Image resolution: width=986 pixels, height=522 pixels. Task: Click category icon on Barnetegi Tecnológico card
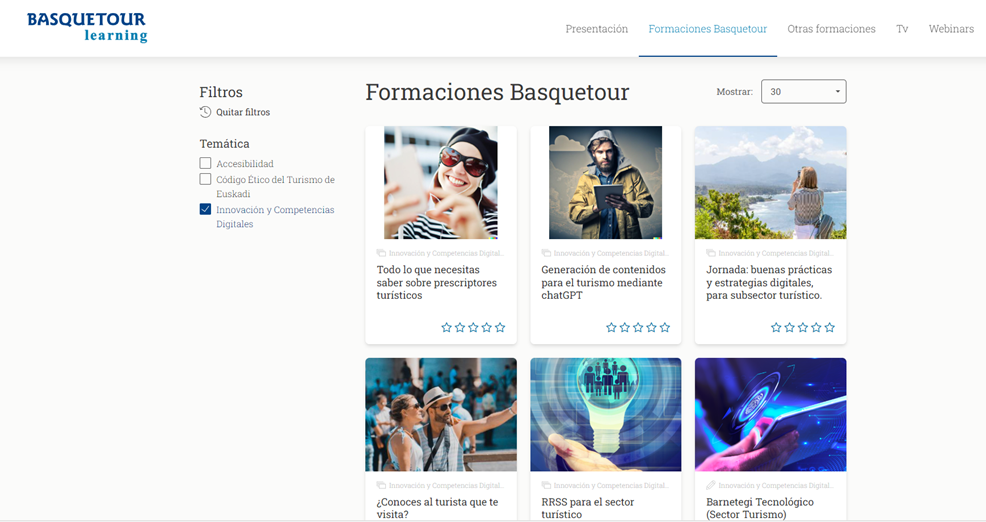pos(711,486)
